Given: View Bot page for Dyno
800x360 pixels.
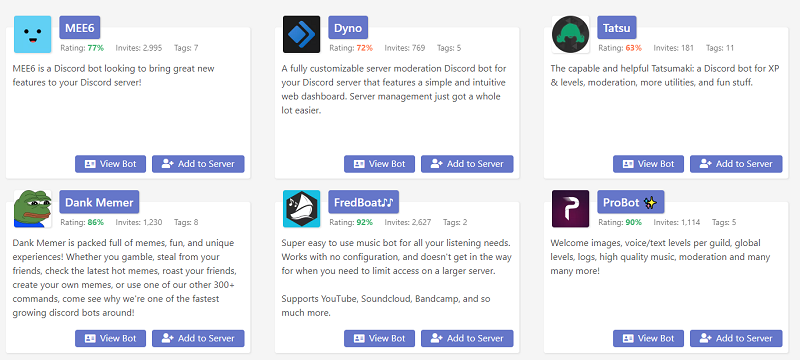Looking at the screenshot, I should coord(379,164).
